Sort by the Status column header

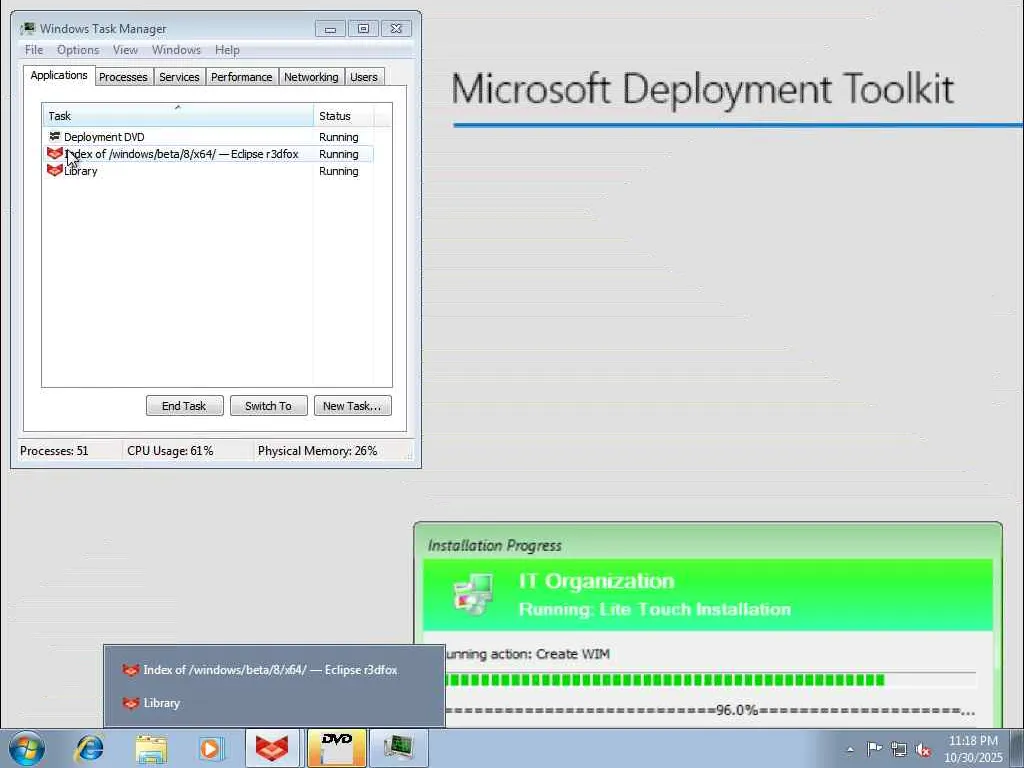pyautogui.click(x=344, y=116)
